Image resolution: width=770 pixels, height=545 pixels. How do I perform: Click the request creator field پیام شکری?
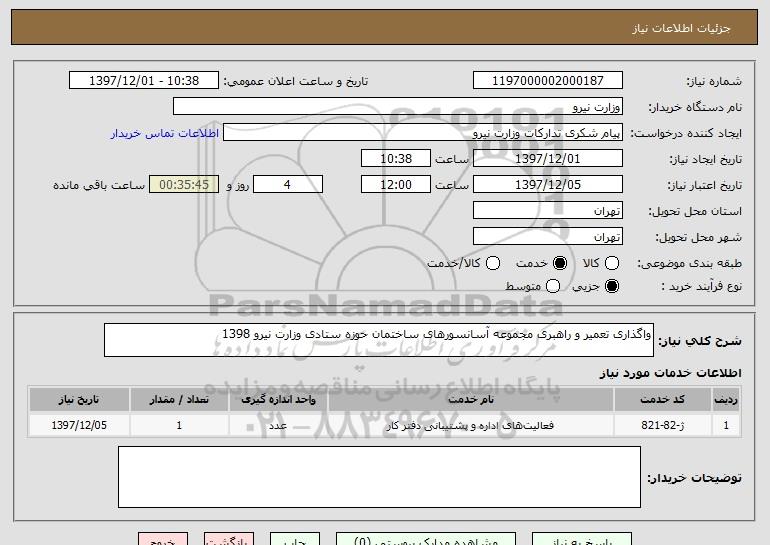pyautogui.click(x=423, y=133)
